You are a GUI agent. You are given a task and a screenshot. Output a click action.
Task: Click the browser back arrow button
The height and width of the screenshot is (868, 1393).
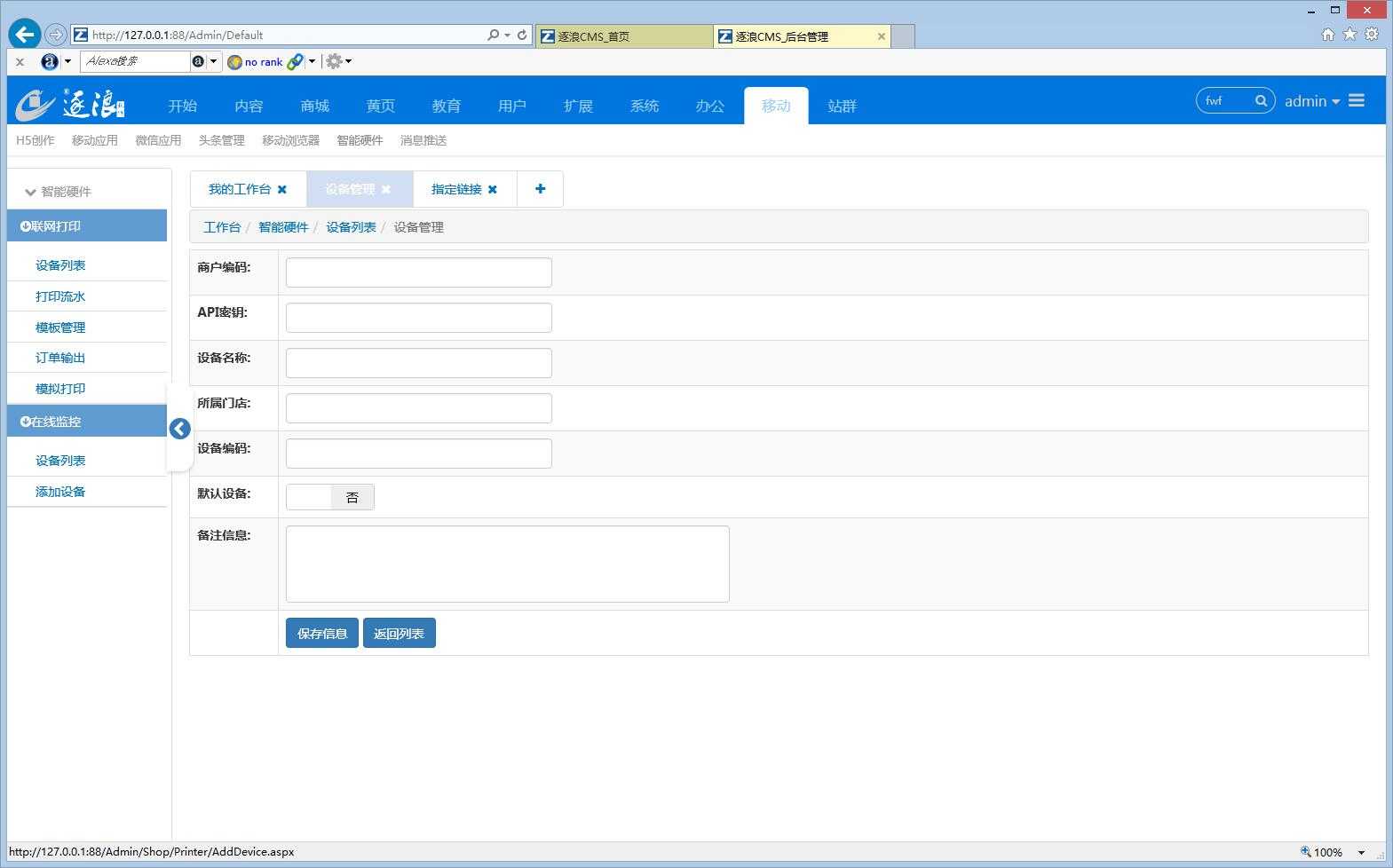tap(25, 35)
